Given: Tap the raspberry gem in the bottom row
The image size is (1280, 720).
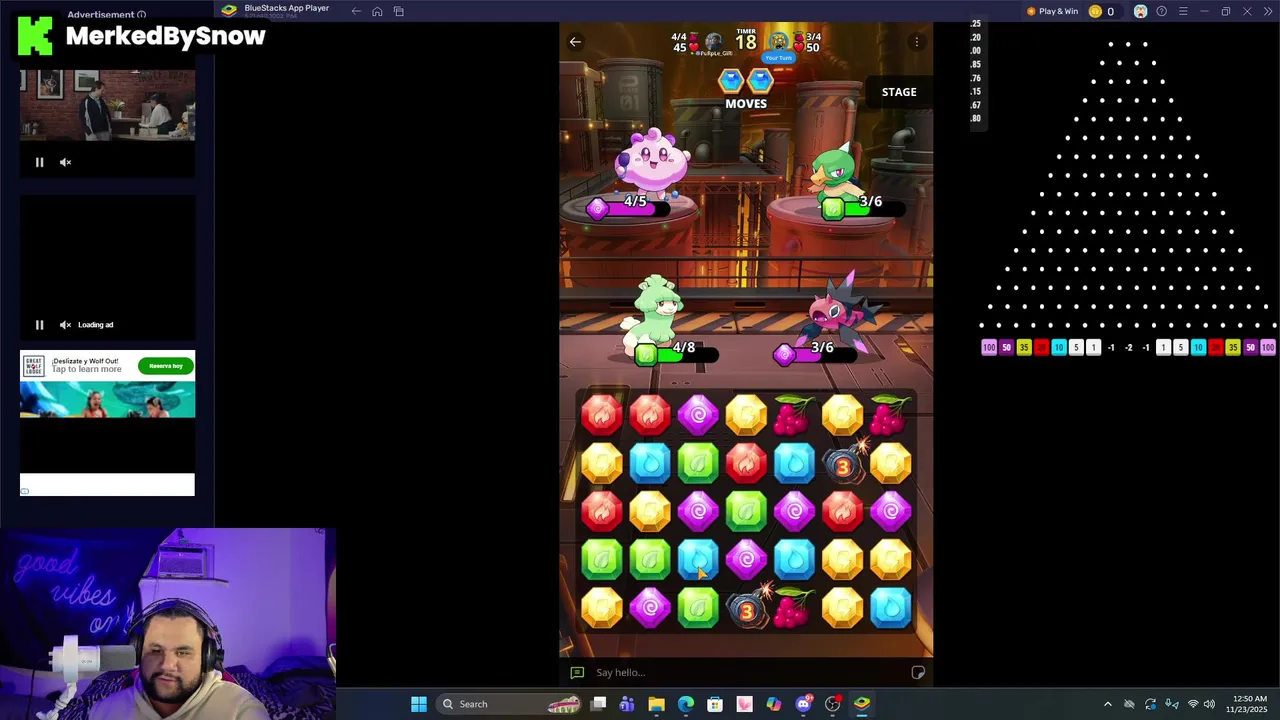Looking at the screenshot, I should point(794,608).
